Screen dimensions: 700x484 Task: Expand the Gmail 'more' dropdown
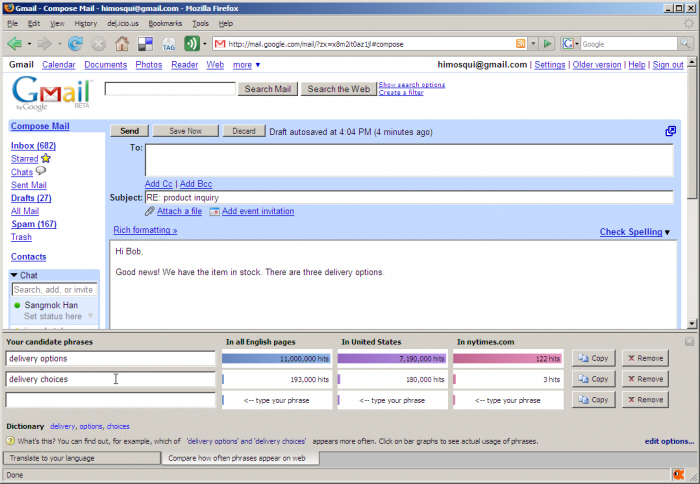point(246,65)
